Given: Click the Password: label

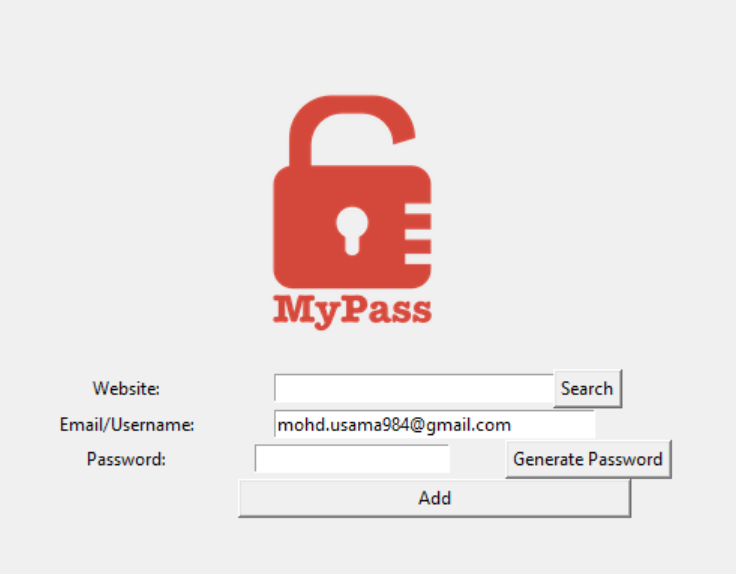Looking at the screenshot, I should 126,459.
